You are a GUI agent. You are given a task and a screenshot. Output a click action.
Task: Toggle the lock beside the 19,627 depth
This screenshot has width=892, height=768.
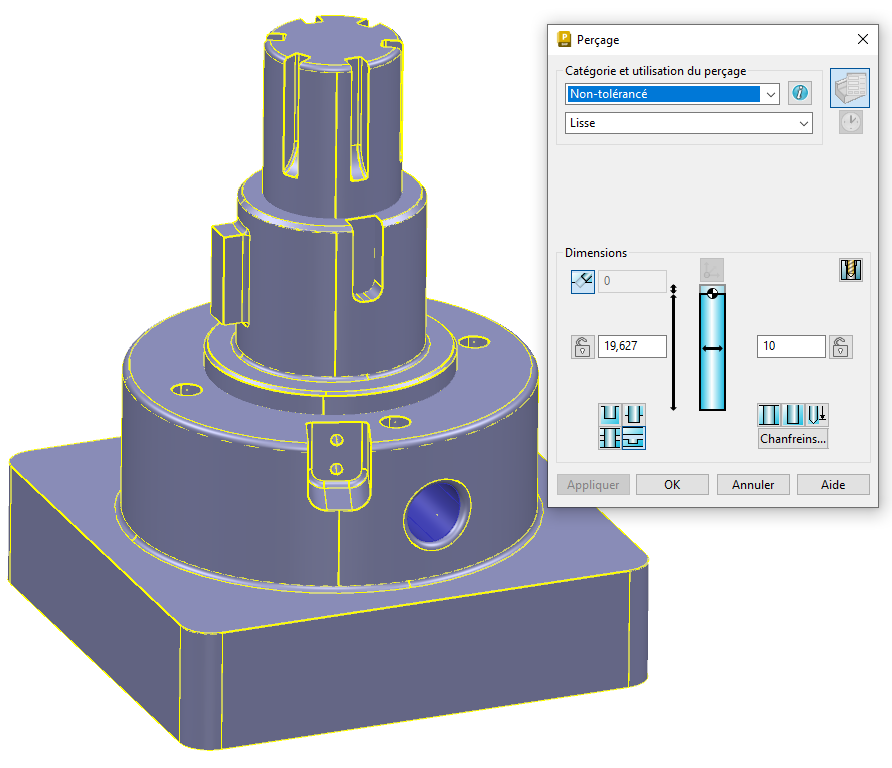tap(582, 347)
